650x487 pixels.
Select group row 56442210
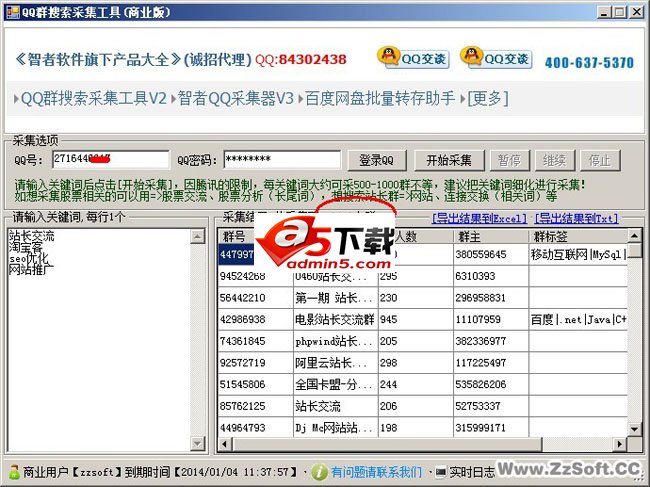tap(422, 298)
